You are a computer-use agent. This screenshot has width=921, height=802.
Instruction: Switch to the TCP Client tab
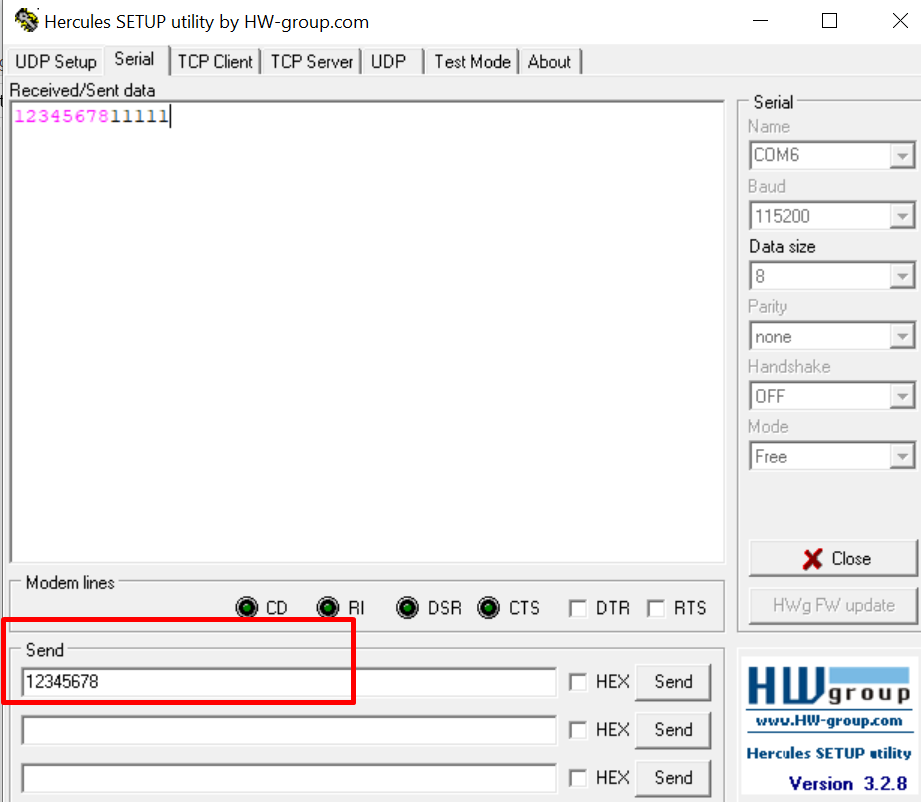[215, 61]
